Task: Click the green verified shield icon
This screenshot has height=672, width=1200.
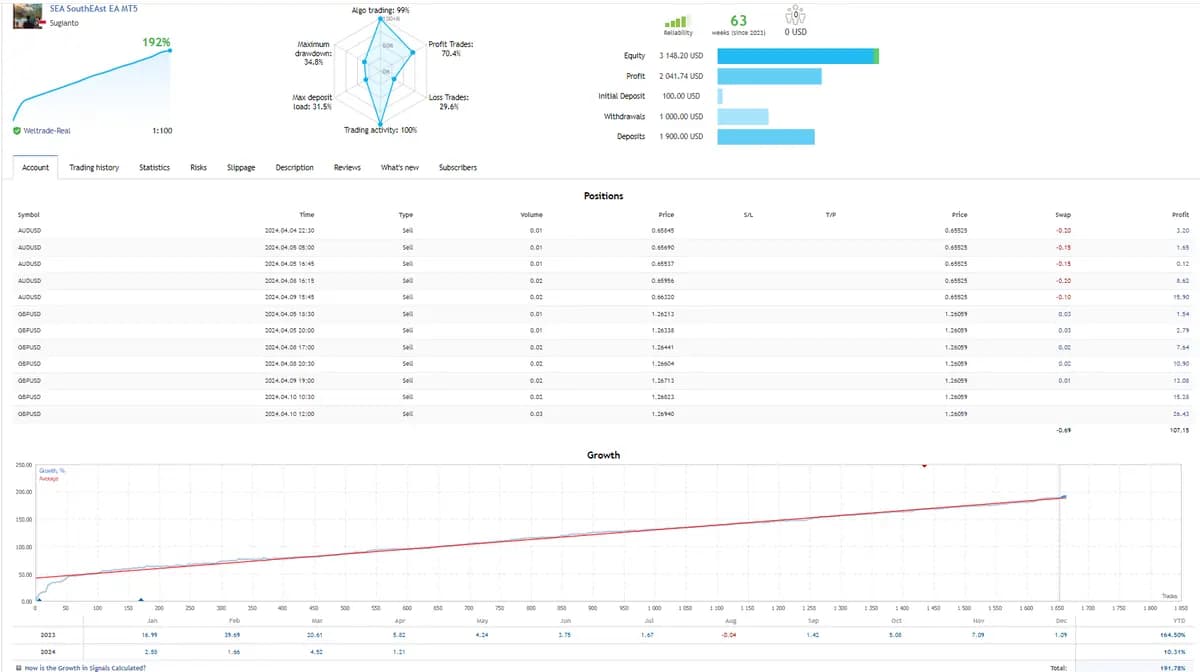Action: pos(16,130)
